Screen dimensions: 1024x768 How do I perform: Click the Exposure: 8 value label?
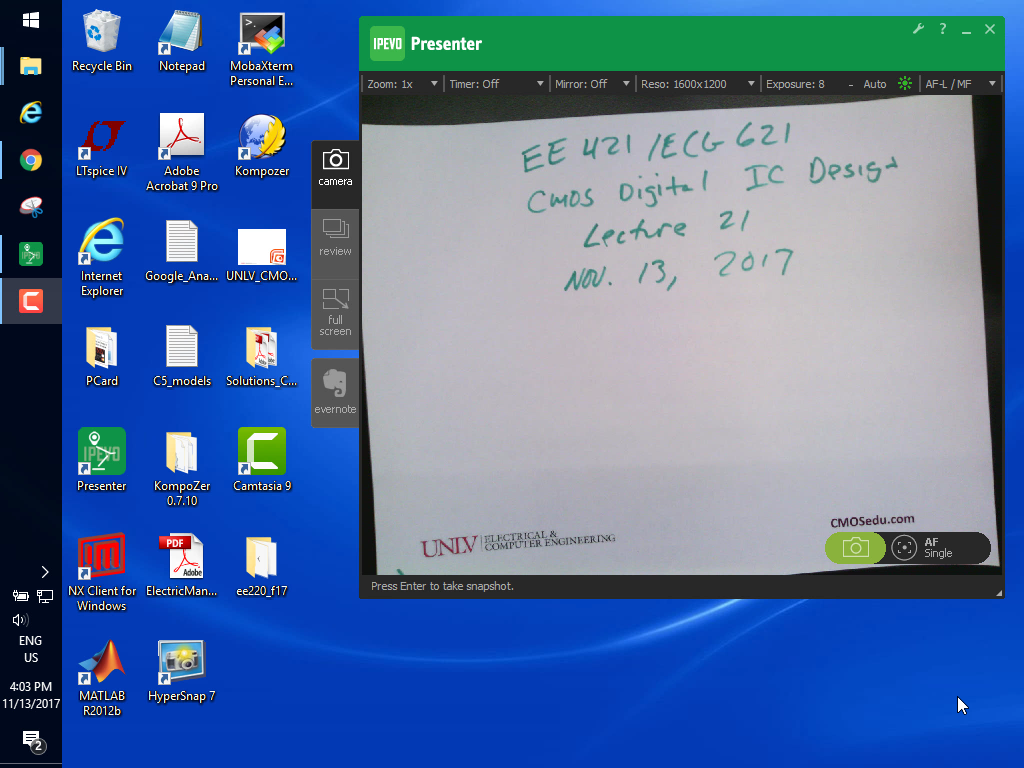(795, 84)
